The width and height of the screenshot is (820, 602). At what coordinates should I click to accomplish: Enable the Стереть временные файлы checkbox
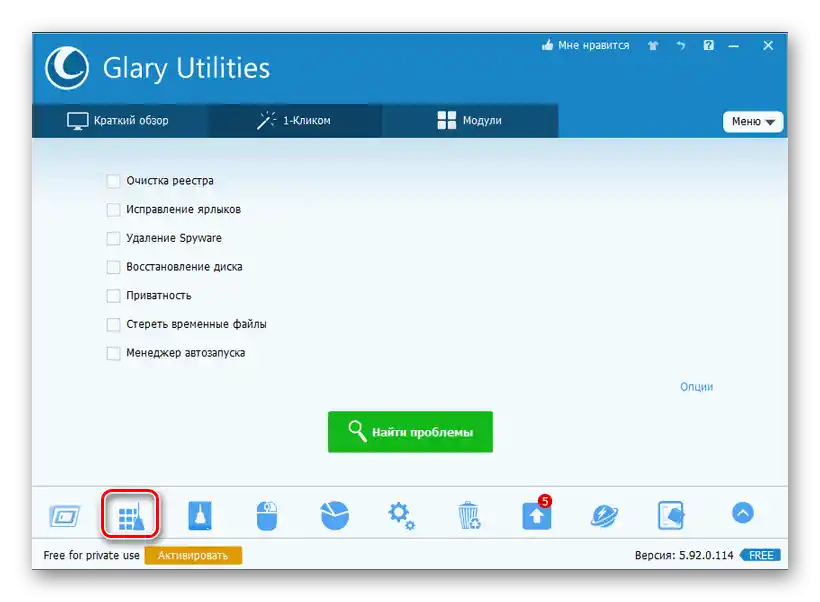113,324
